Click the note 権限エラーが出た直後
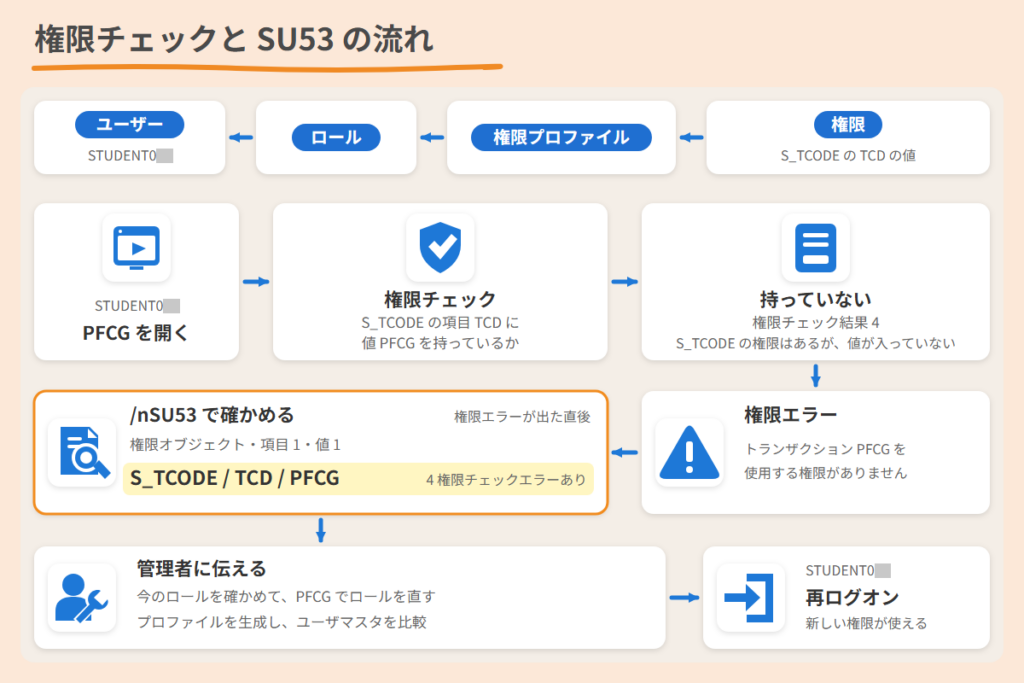The width and height of the screenshot is (1024, 683). (x=522, y=417)
